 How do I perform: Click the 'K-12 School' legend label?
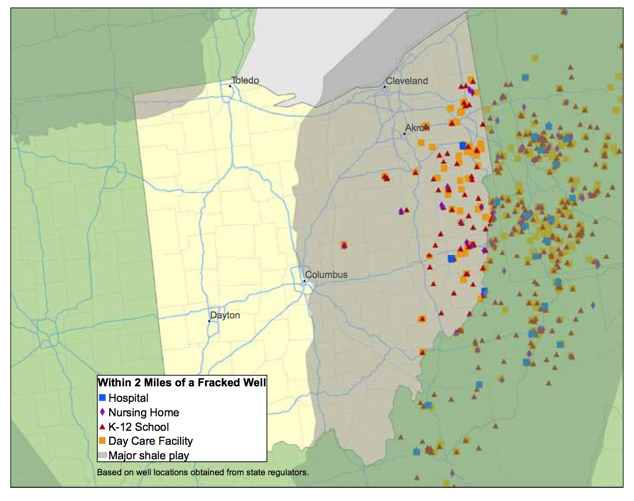click(x=139, y=427)
